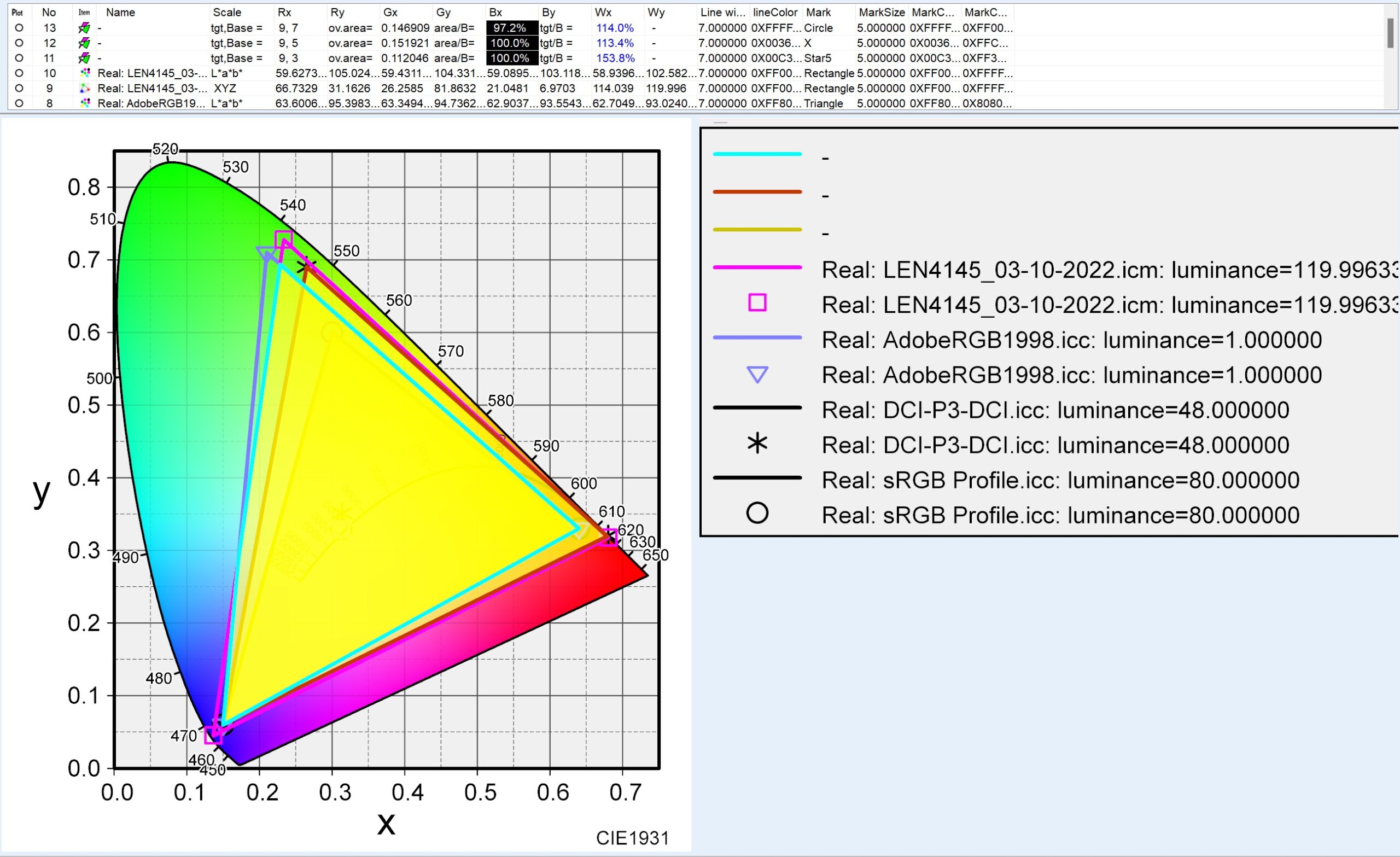Click the MarkSize column header
Image resolution: width=1400 pixels, height=857 pixels.
click(x=881, y=13)
